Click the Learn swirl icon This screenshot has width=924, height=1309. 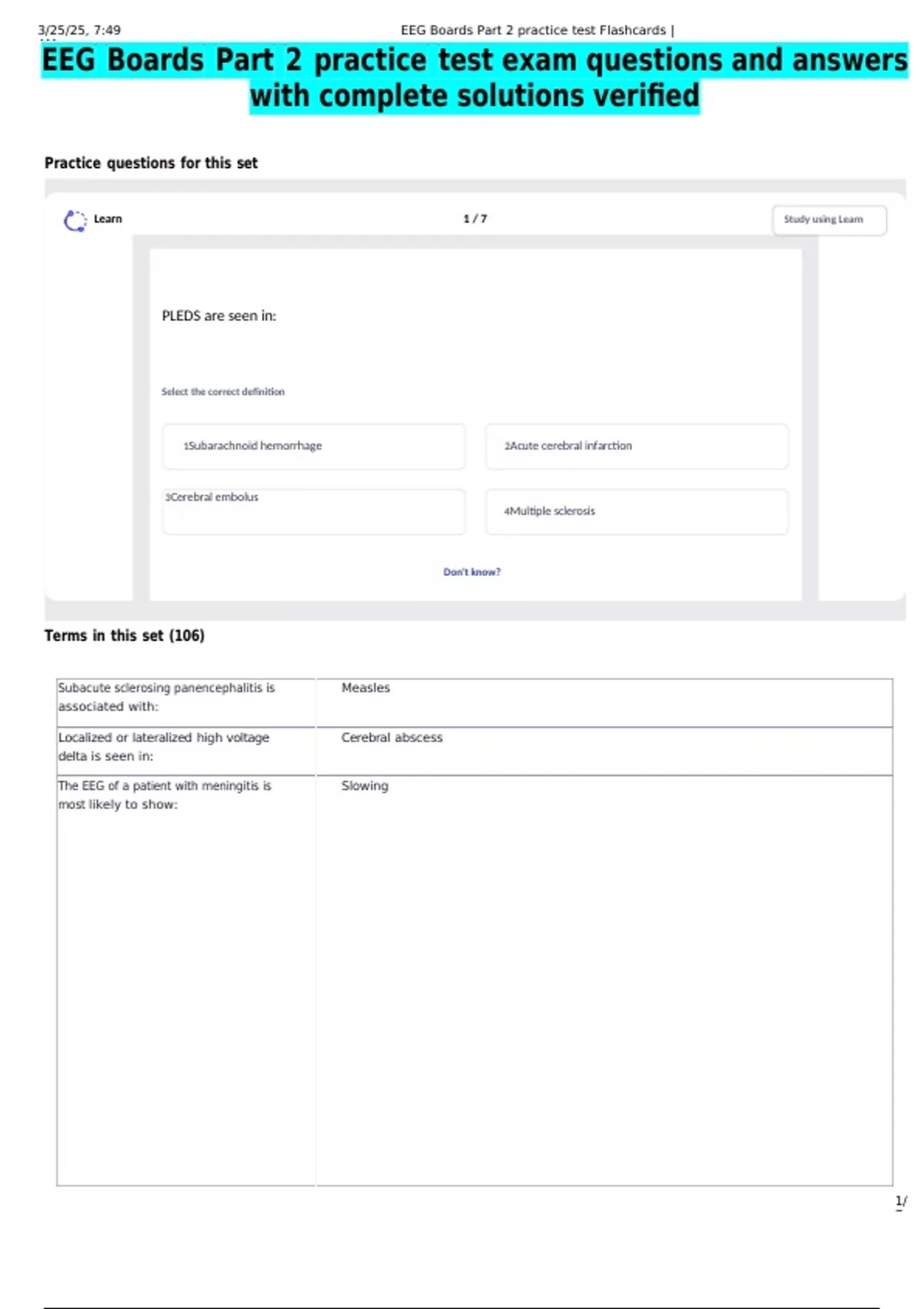click(x=75, y=221)
